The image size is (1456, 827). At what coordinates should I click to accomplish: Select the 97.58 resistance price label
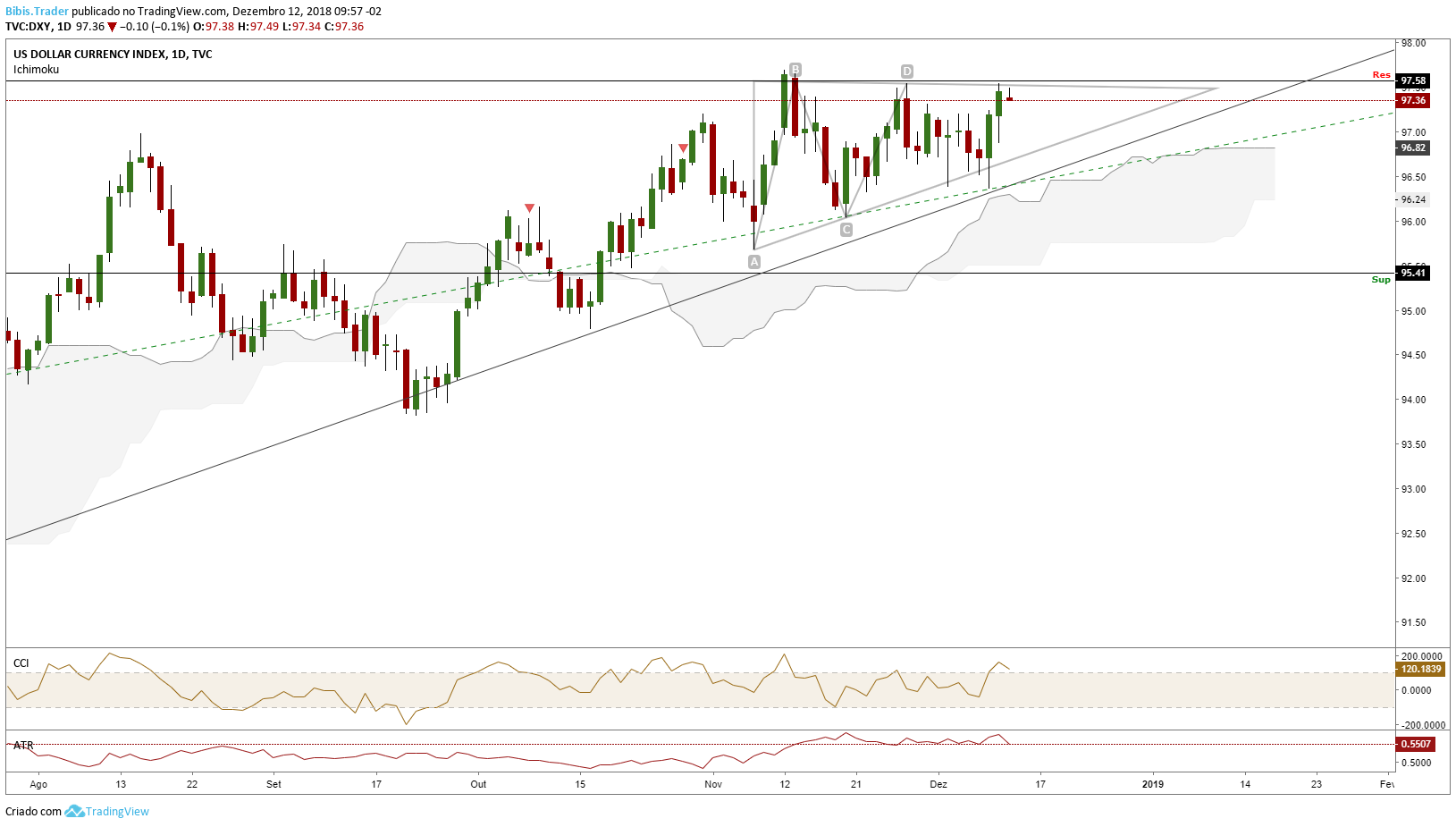pos(1413,80)
